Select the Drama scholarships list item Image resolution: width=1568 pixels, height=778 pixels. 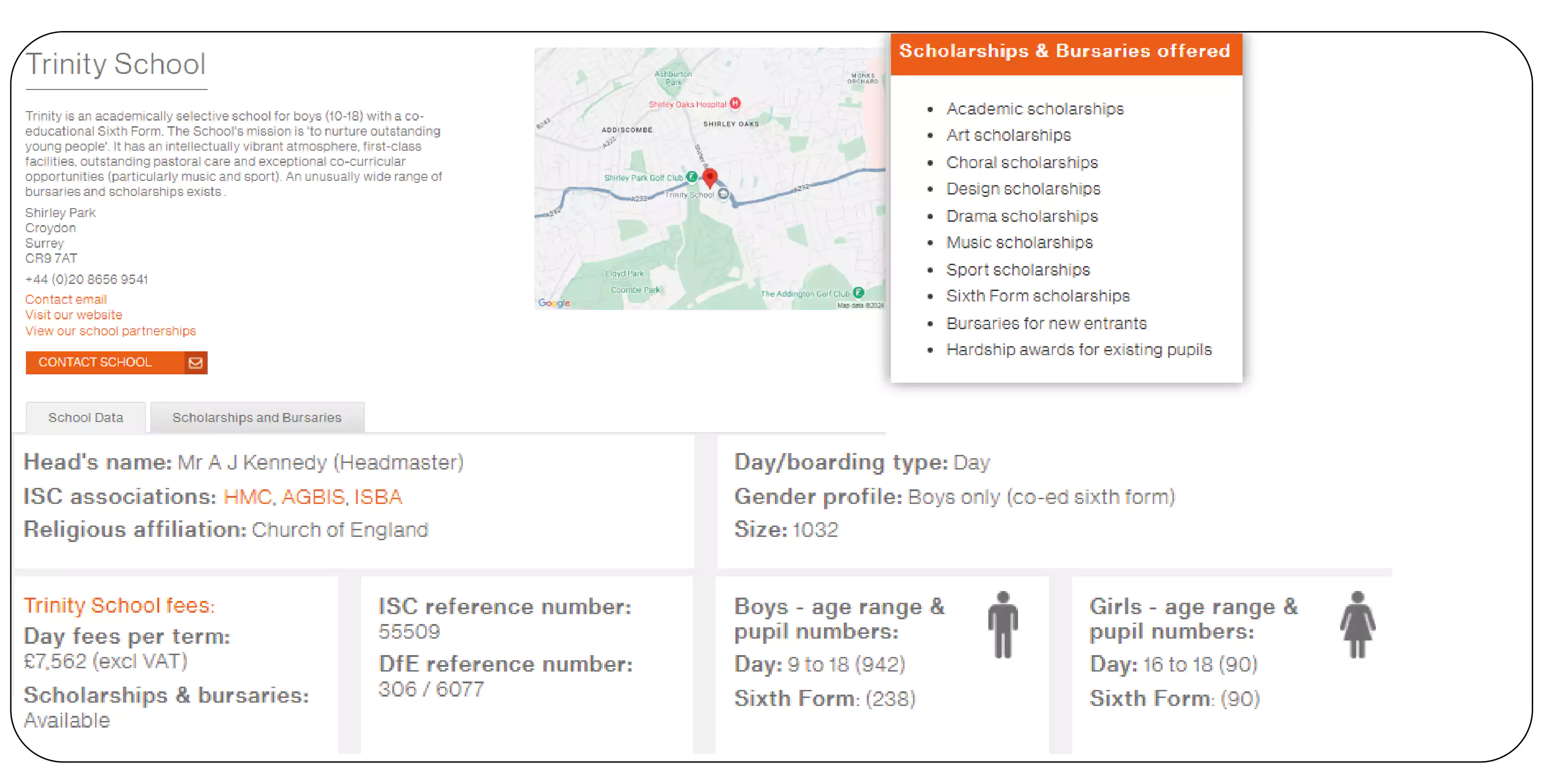(1022, 216)
